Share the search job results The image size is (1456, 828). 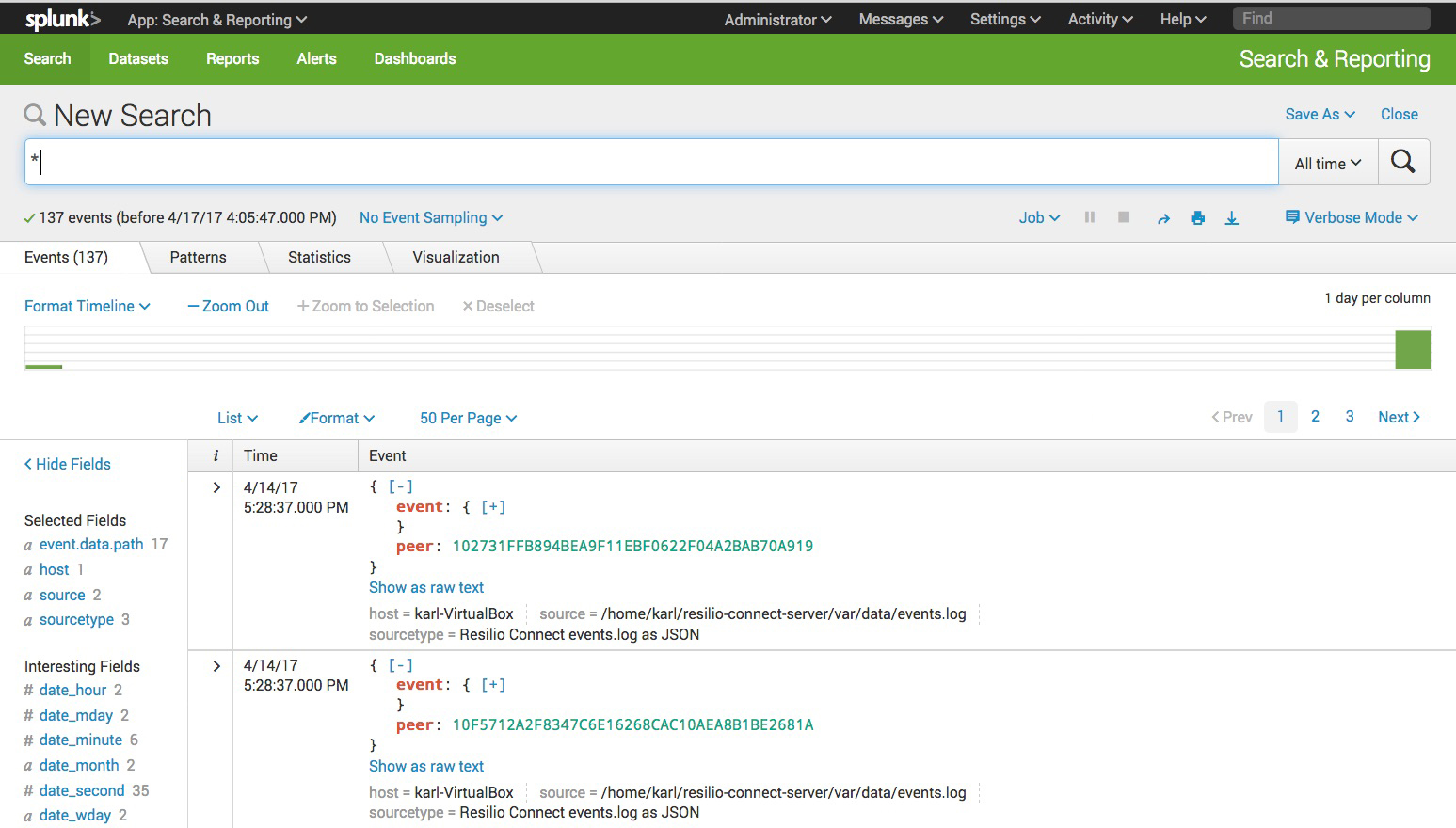click(1163, 217)
